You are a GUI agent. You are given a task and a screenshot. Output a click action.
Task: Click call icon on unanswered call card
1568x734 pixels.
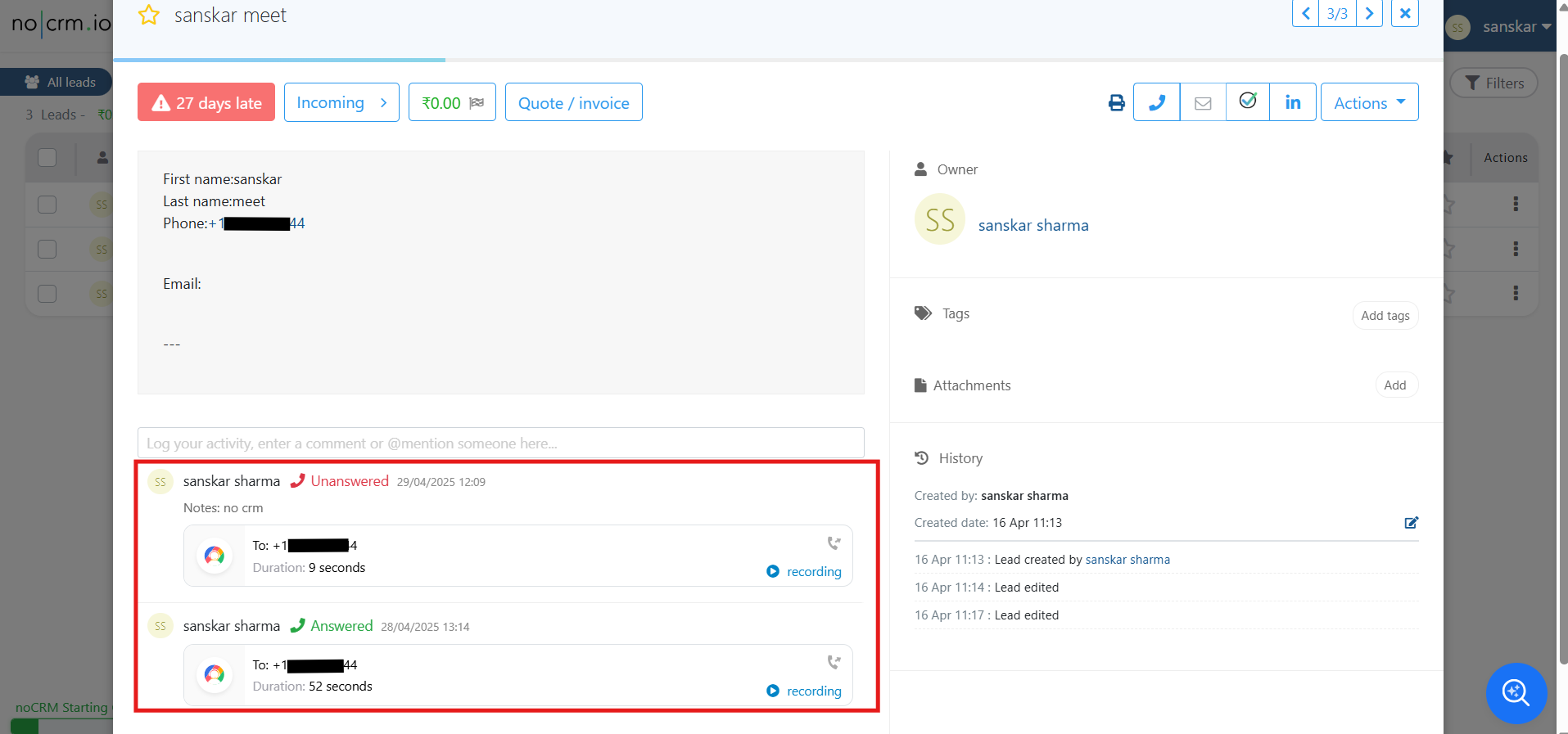pos(834,543)
